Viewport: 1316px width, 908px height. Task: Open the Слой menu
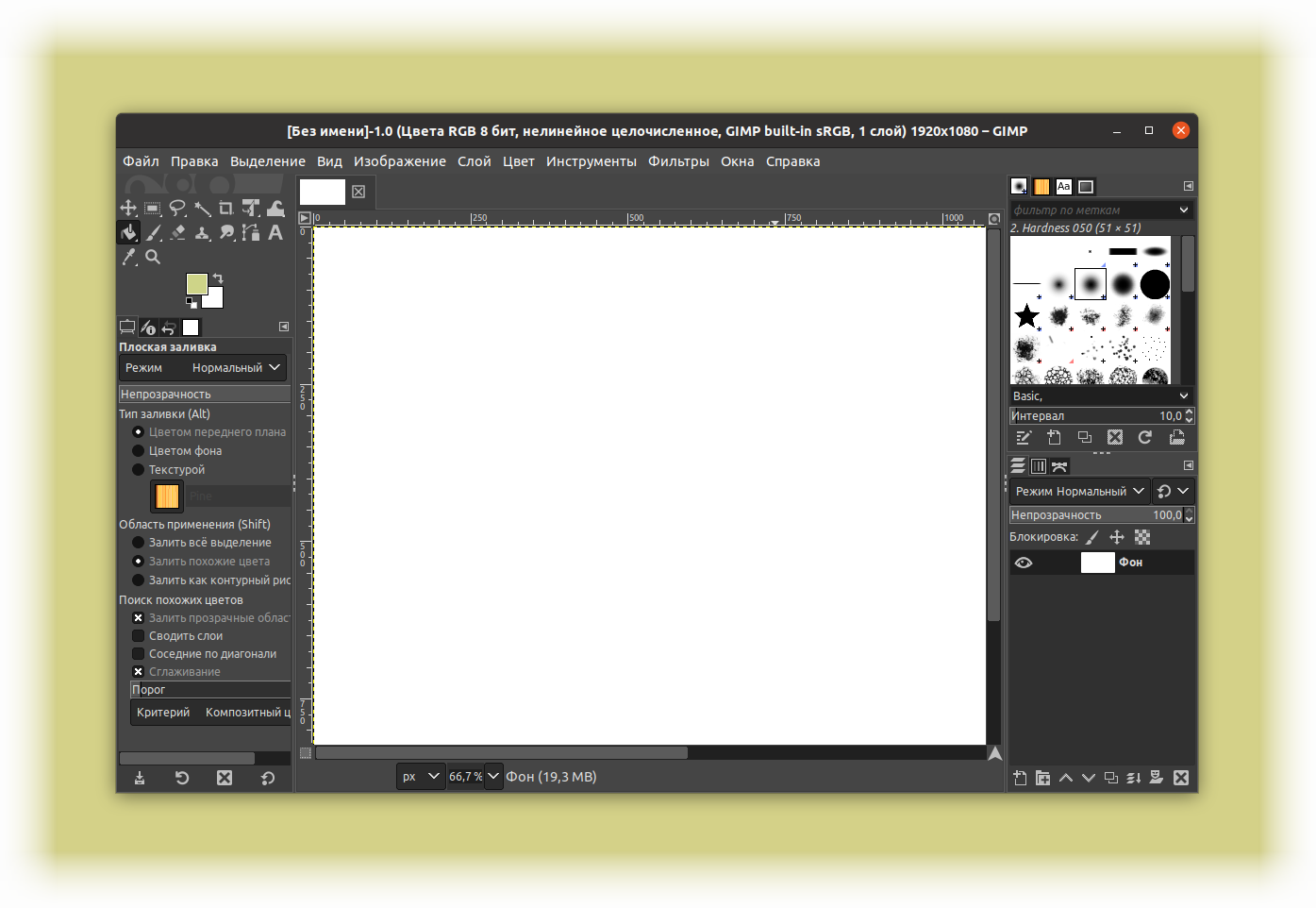tap(475, 161)
